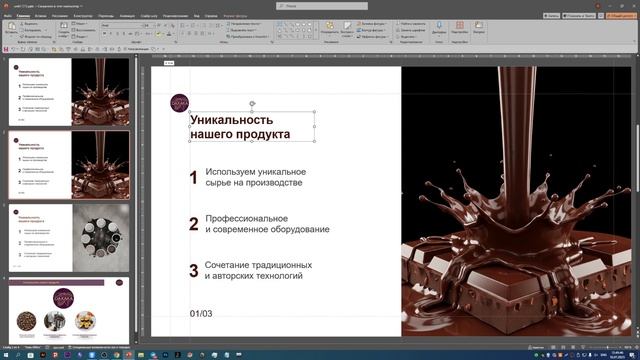This screenshot has height=360, width=640.
Task: Open the Windows Start button
Action: 6,356
